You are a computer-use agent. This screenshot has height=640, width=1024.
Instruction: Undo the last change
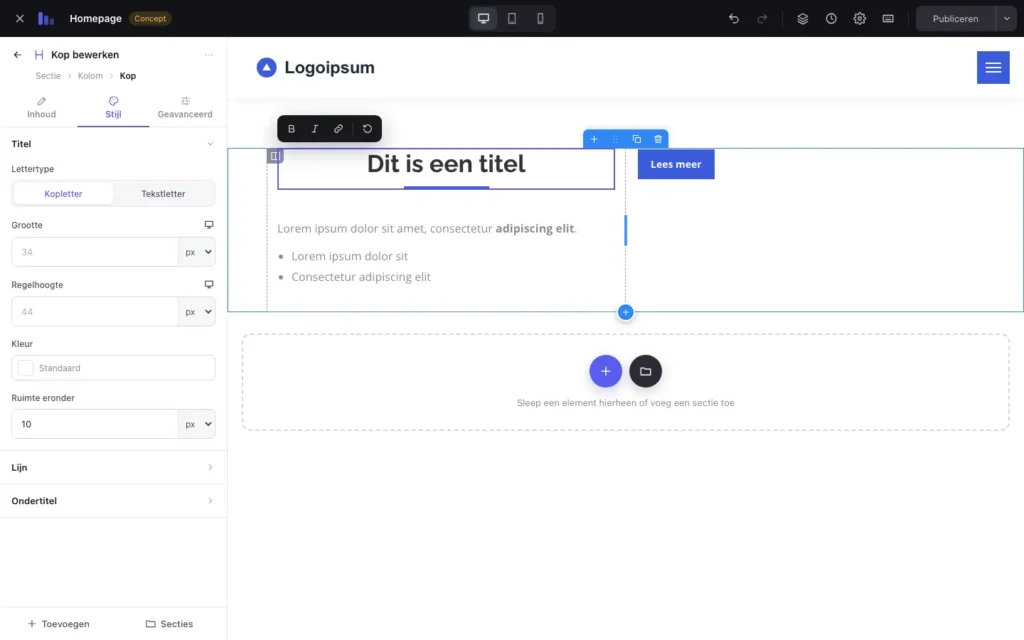(x=733, y=18)
